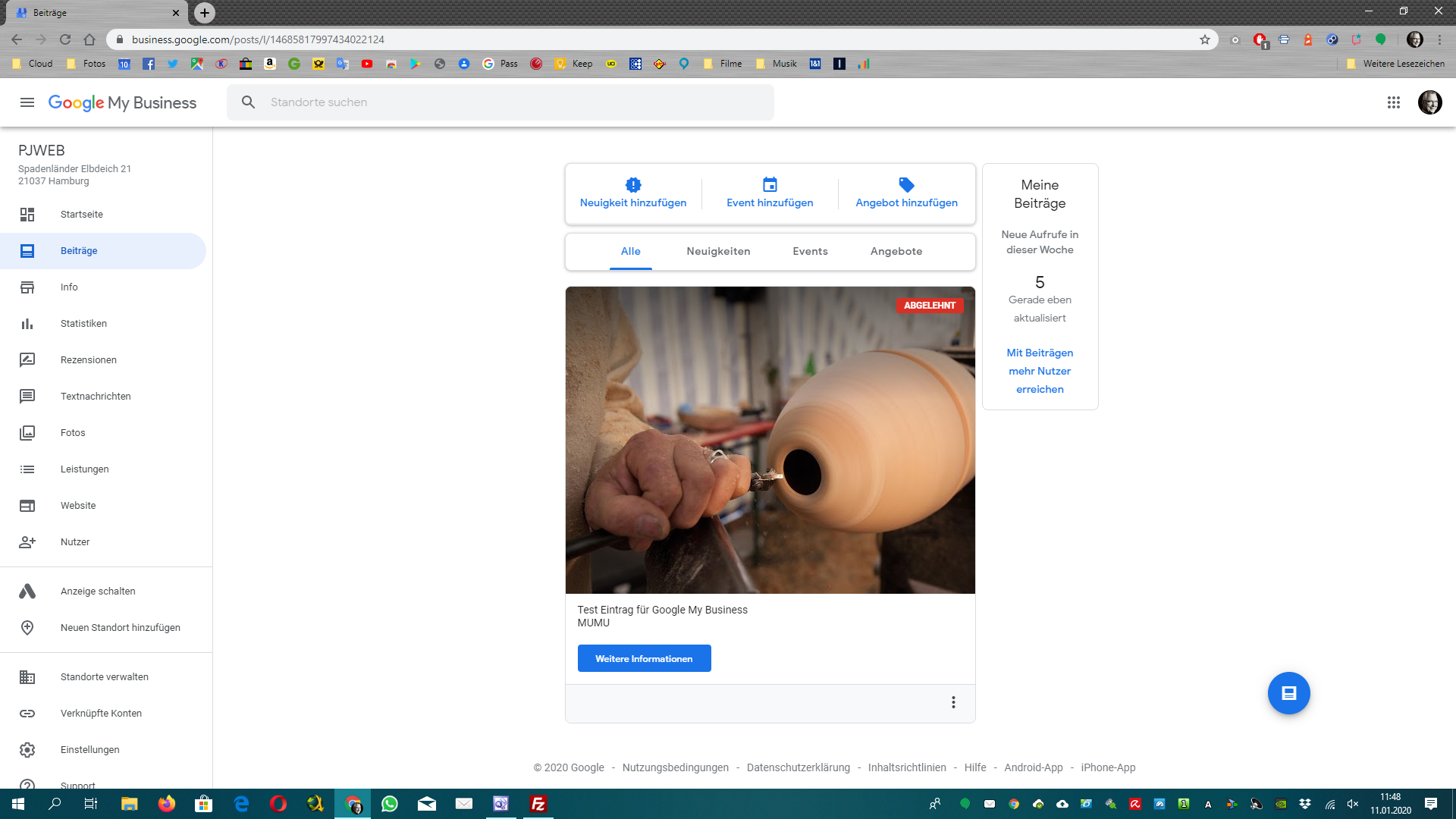1456x819 pixels.
Task: Open the Cloud bookmarks folder
Action: pyautogui.click(x=32, y=64)
